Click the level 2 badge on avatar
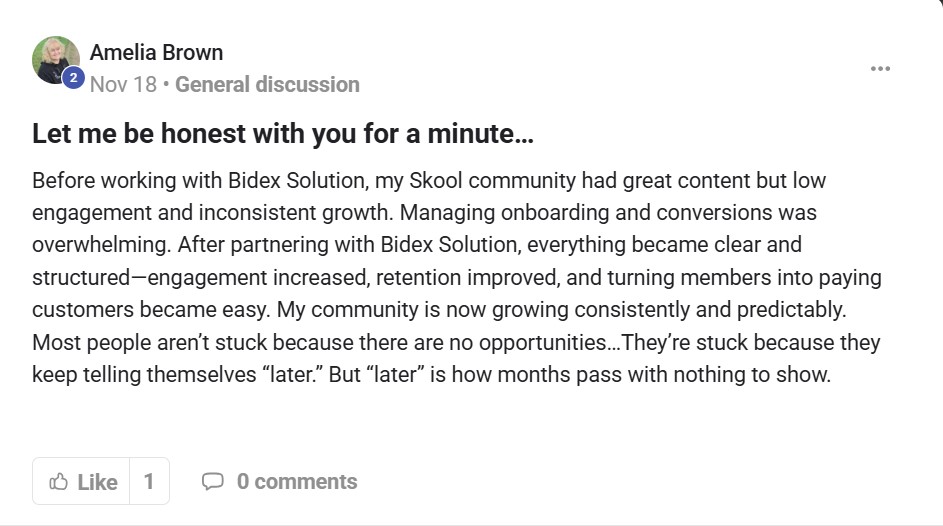Screen dimensions: 943x526 coord(72,79)
